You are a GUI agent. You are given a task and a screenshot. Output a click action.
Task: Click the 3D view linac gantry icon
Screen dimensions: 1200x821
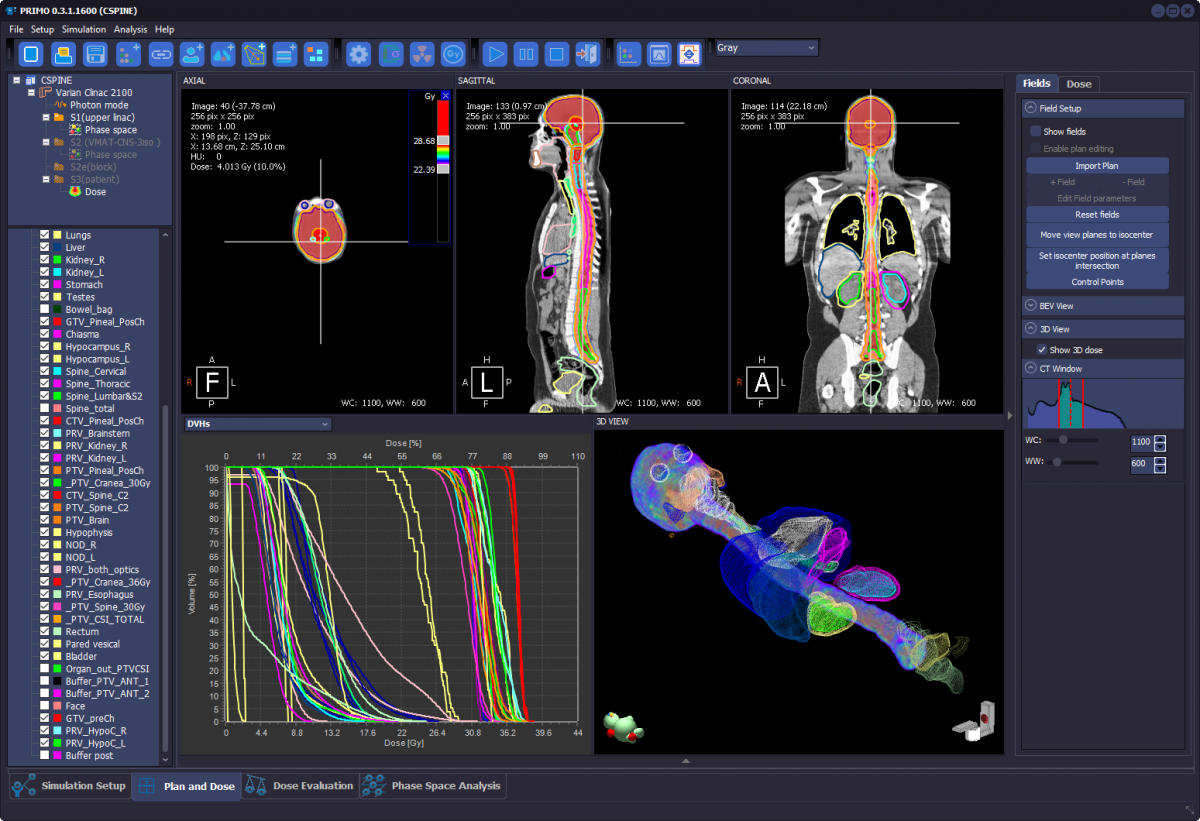(x=975, y=722)
